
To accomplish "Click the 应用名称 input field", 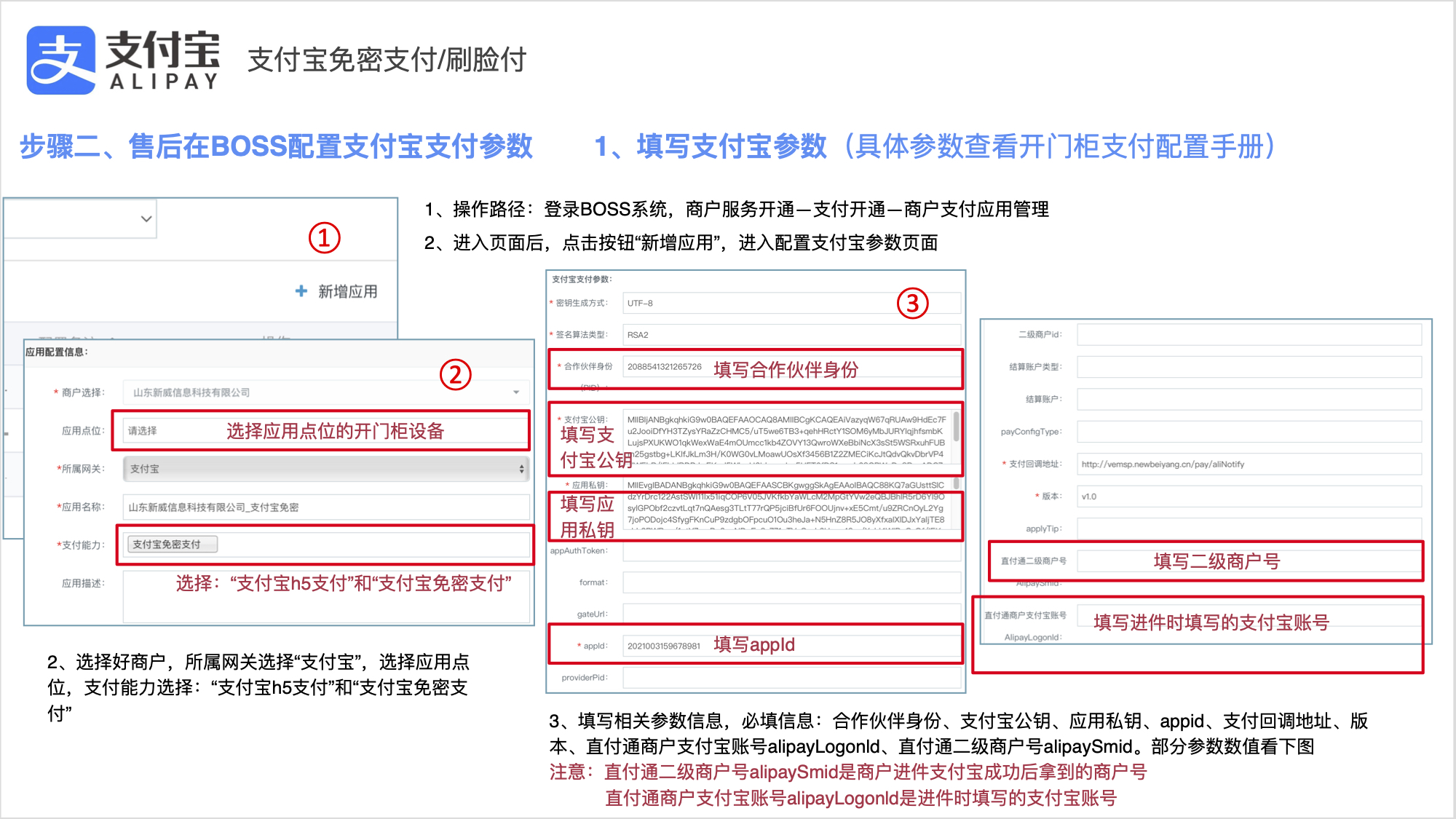I will coord(325,507).
